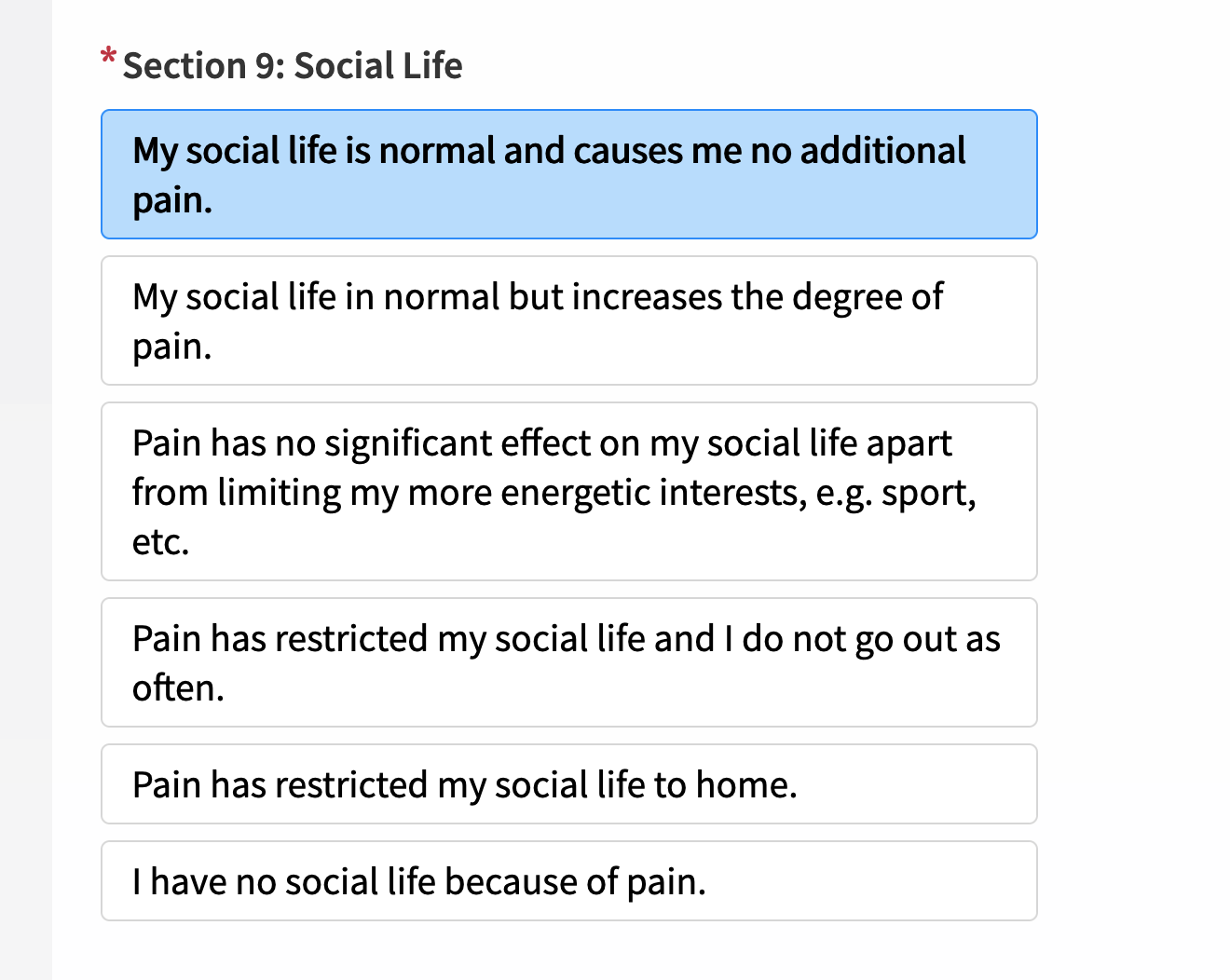1230x980 pixels.
Task: Select 'I have no social life because of pain'
Action: tap(568, 881)
